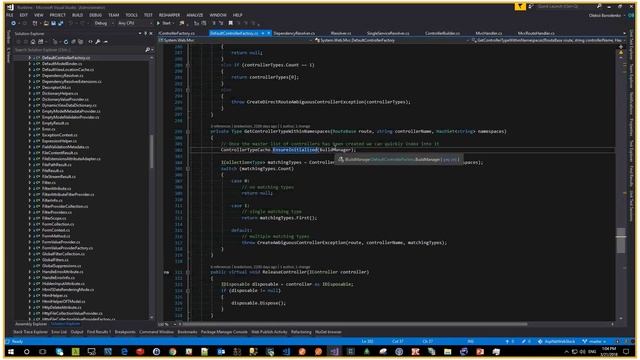Viewport: 640px width, 360px height.
Task: Click the bookmark icon in main toolbar
Action: (x=231, y=23)
